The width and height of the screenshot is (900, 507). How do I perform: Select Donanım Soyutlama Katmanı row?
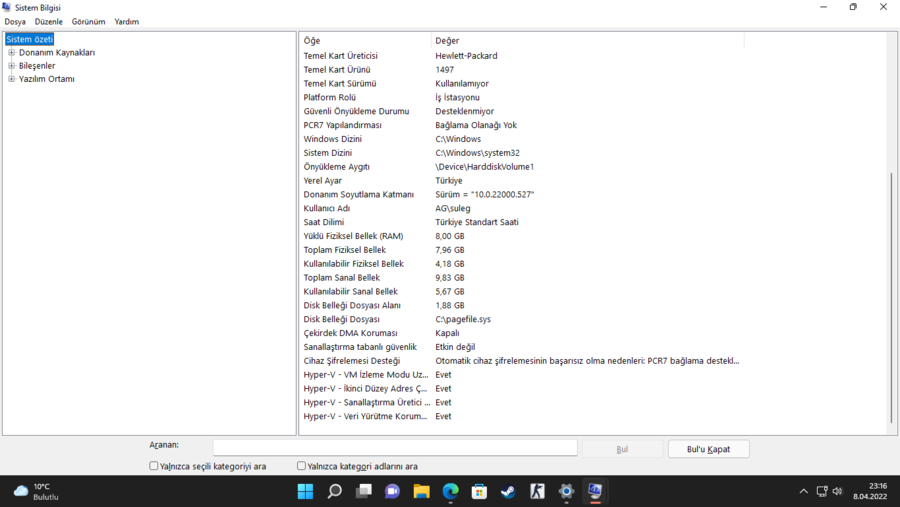point(522,194)
